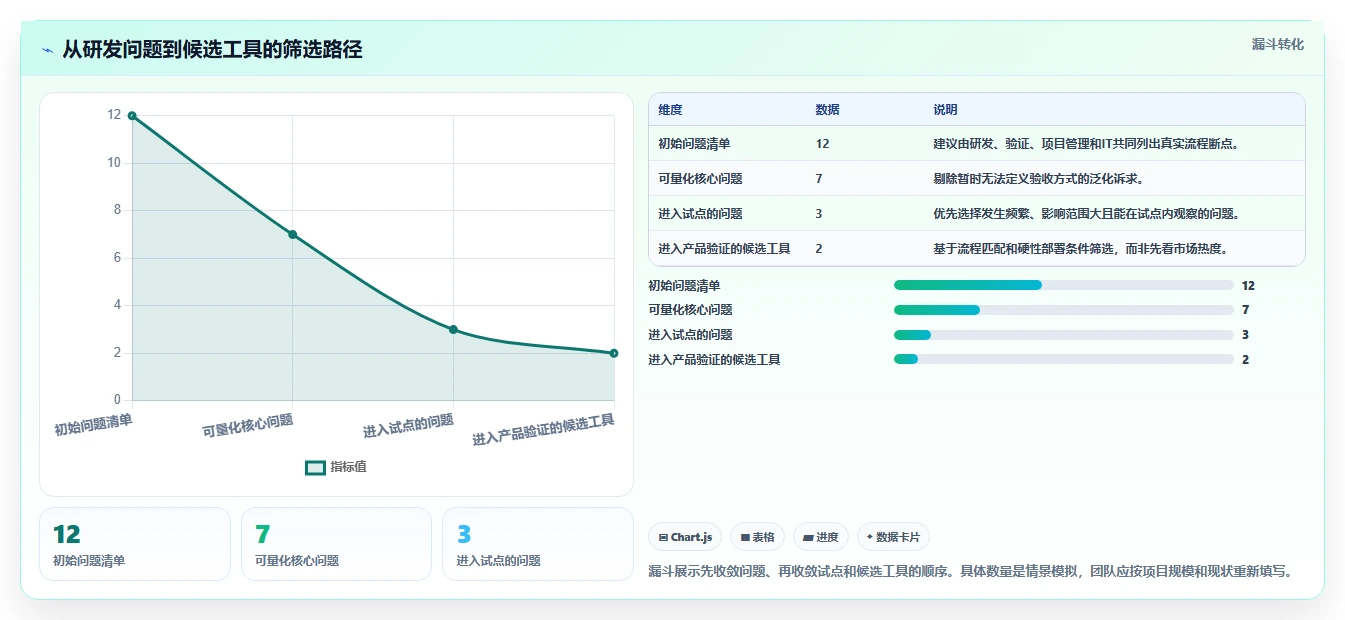Image resolution: width=1345 pixels, height=620 pixels.
Task: Click the progress value 2 beside its bar
Action: (x=1245, y=360)
